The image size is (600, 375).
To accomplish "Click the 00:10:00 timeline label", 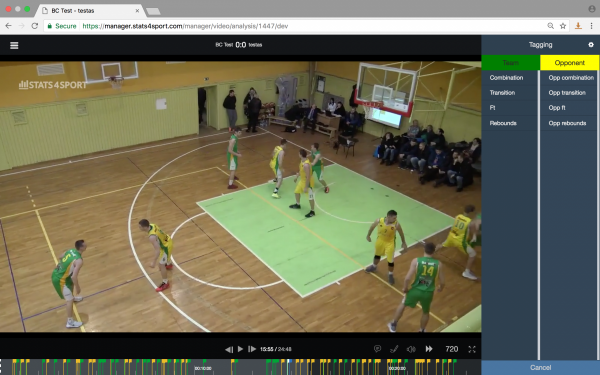I will (x=203, y=368).
